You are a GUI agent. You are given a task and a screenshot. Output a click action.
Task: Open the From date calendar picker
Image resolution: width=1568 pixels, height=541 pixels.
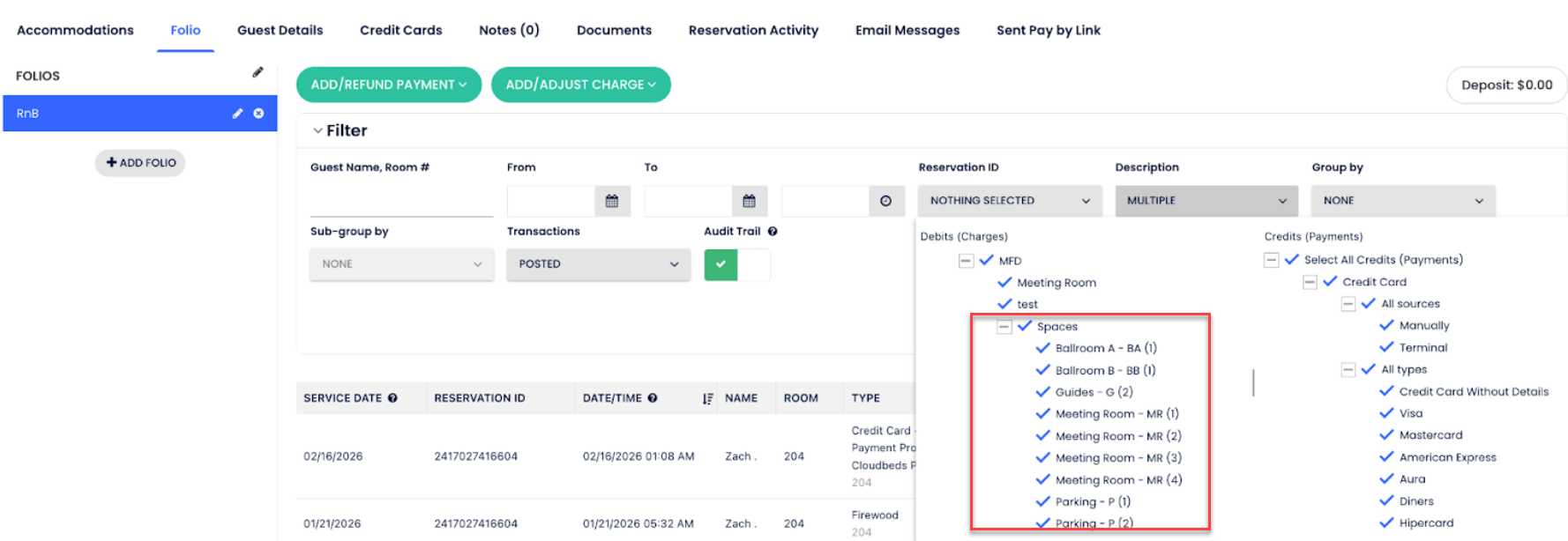coord(611,201)
